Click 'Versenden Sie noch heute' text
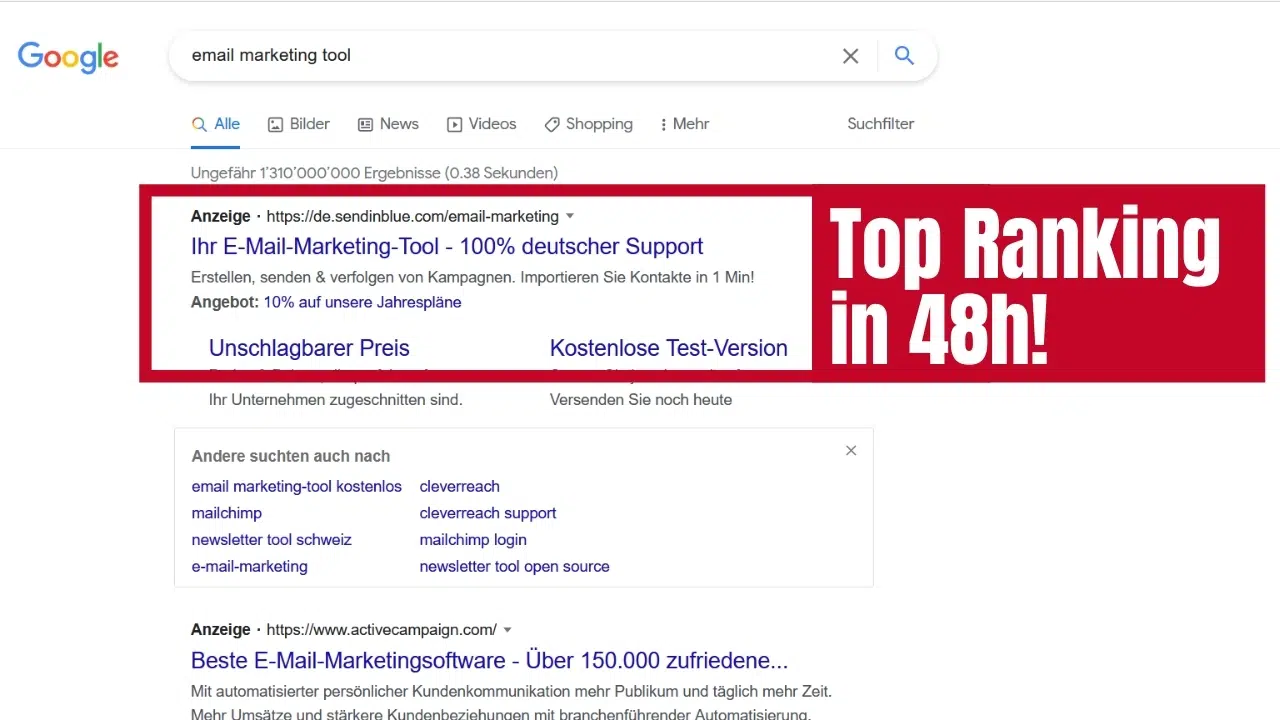This screenshot has height=720, width=1280. tap(641, 400)
